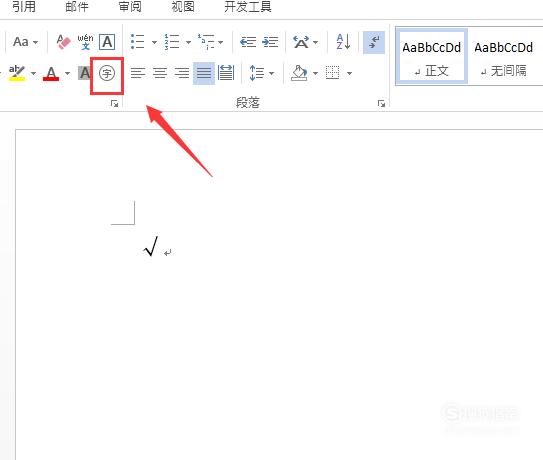
Task: Expand the Multilevel List dropdown arrow
Action: (x=221, y=43)
